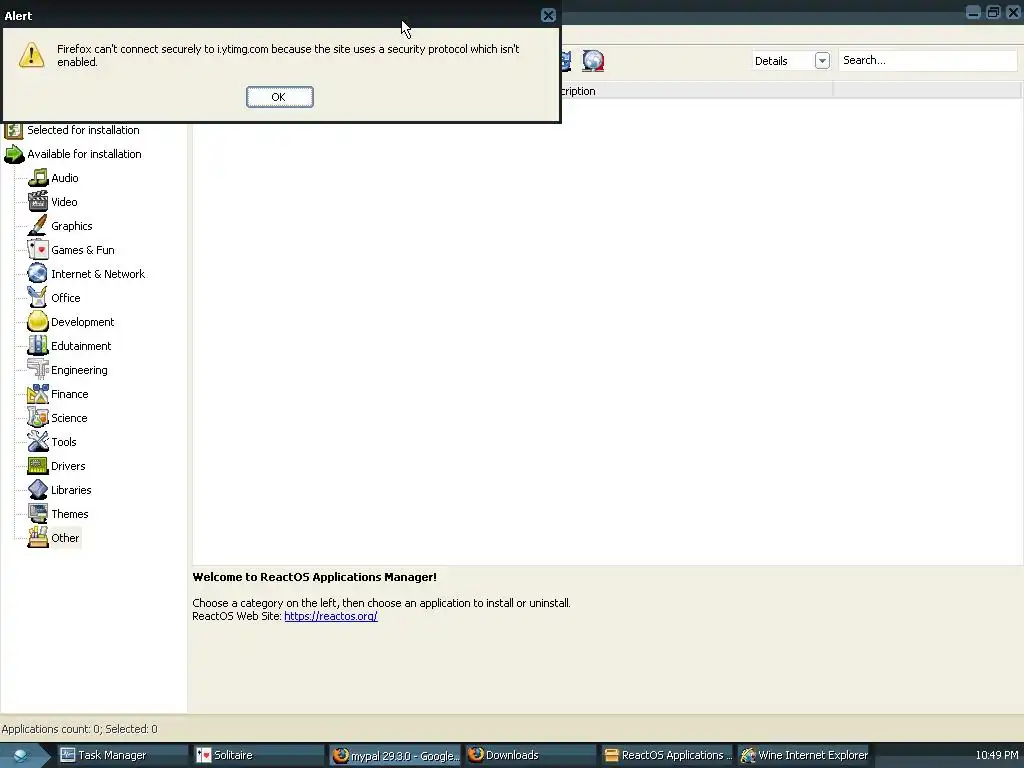The height and width of the screenshot is (768, 1024).
Task: Switch to Downloads taskbar button
Action: (x=531, y=755)
